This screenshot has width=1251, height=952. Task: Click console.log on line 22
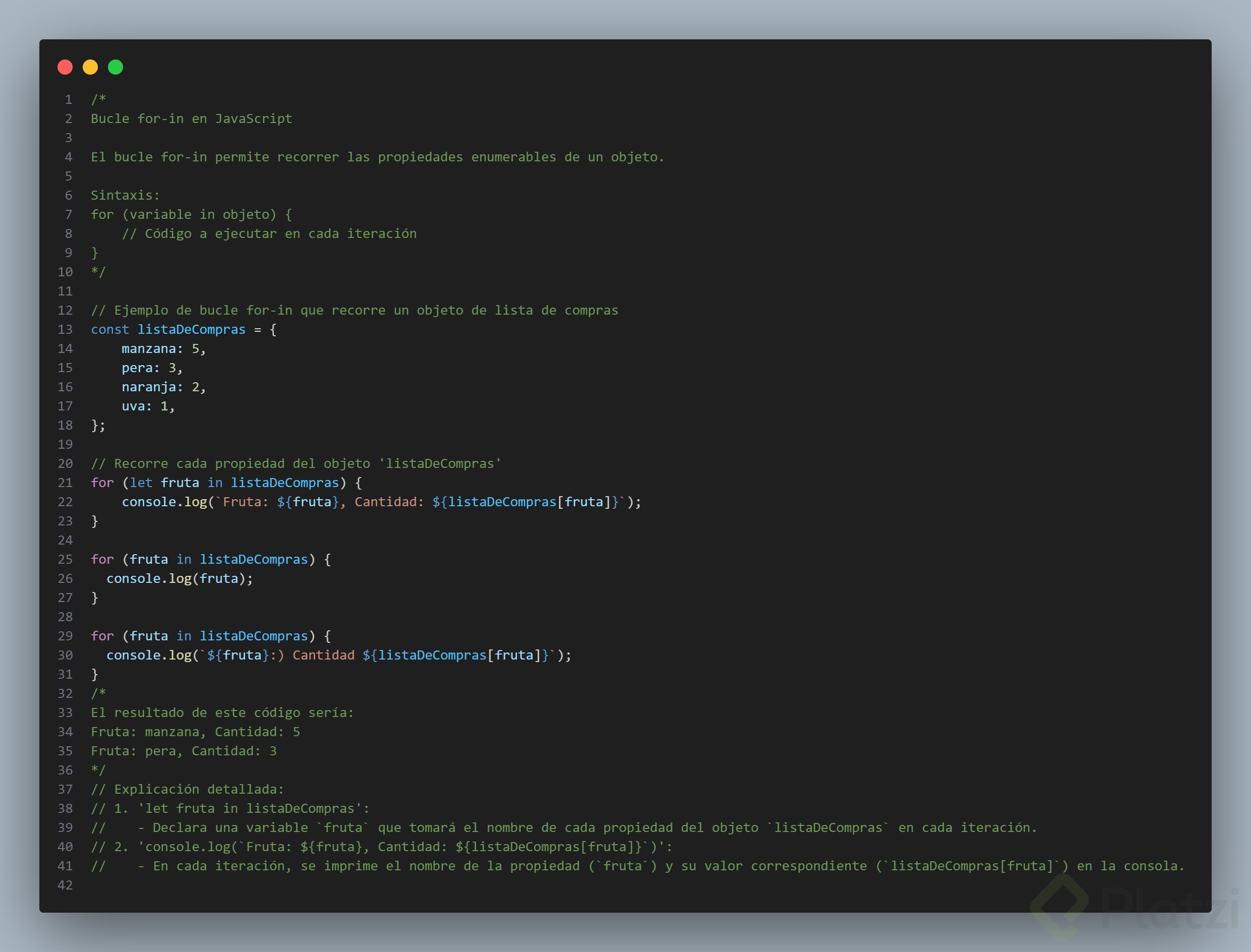(164, 502)
